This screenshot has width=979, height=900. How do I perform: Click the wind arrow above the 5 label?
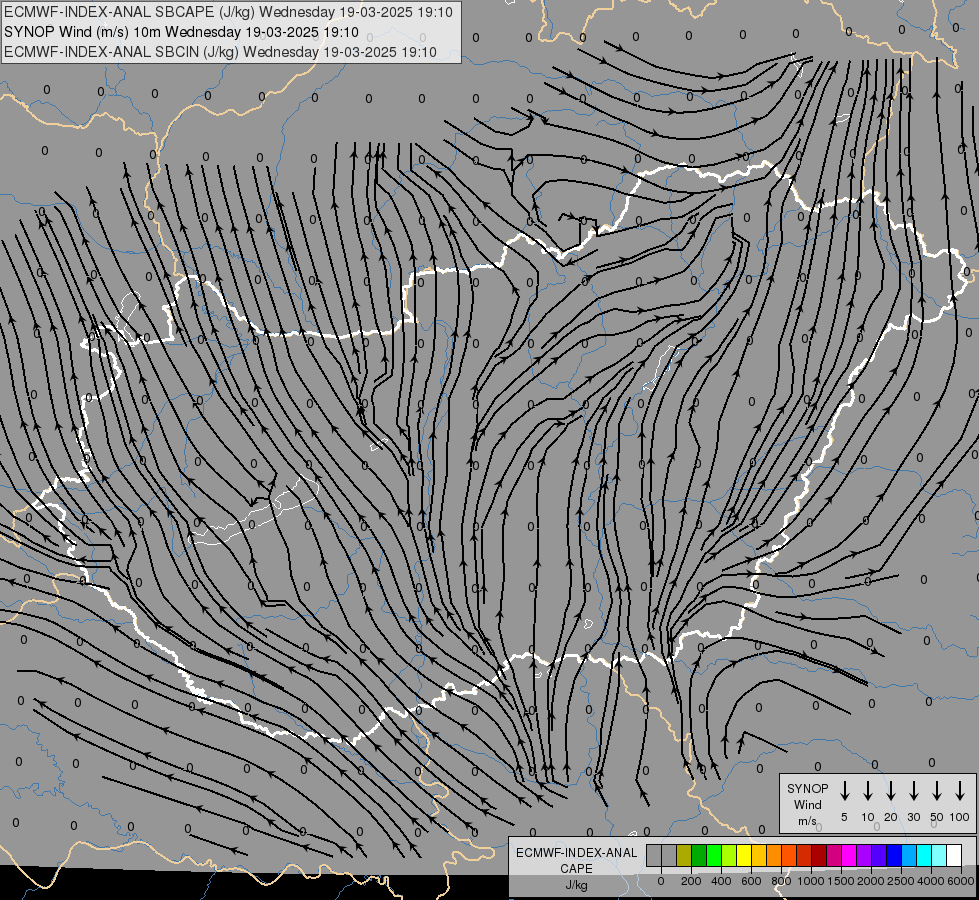coord(844,791)
